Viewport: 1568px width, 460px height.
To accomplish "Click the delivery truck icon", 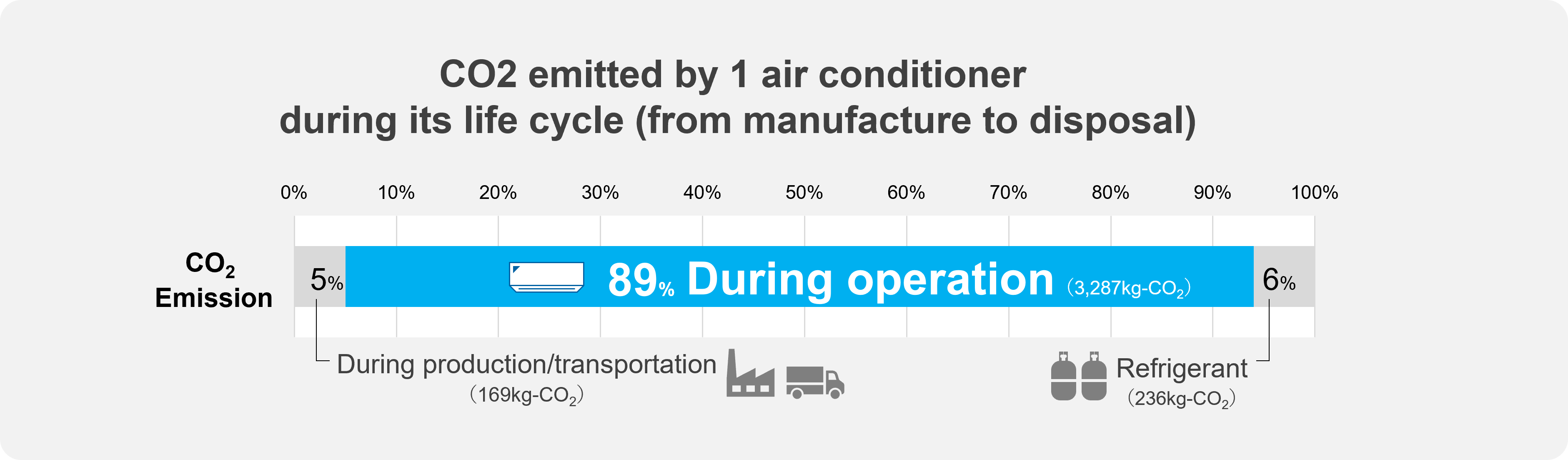I will 815,382.
